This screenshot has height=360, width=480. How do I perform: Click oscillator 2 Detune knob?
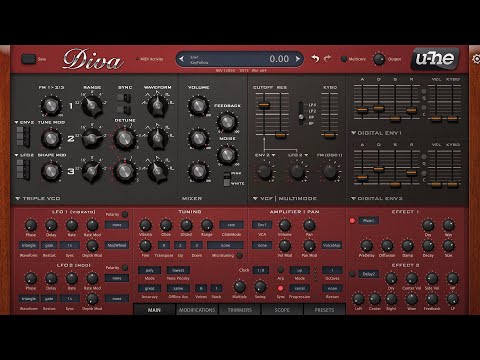tap(125, 138)
